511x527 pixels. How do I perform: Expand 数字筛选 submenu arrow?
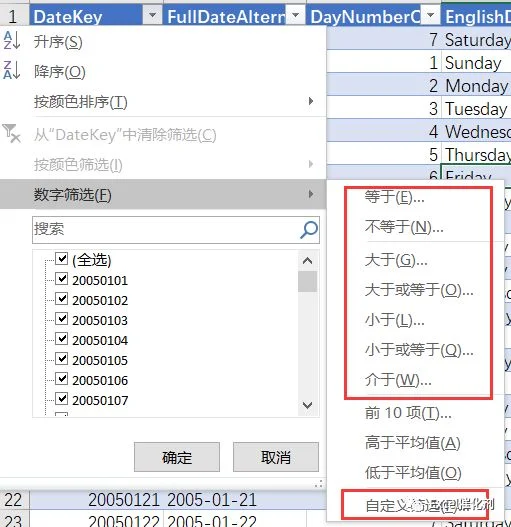[311, 194]
